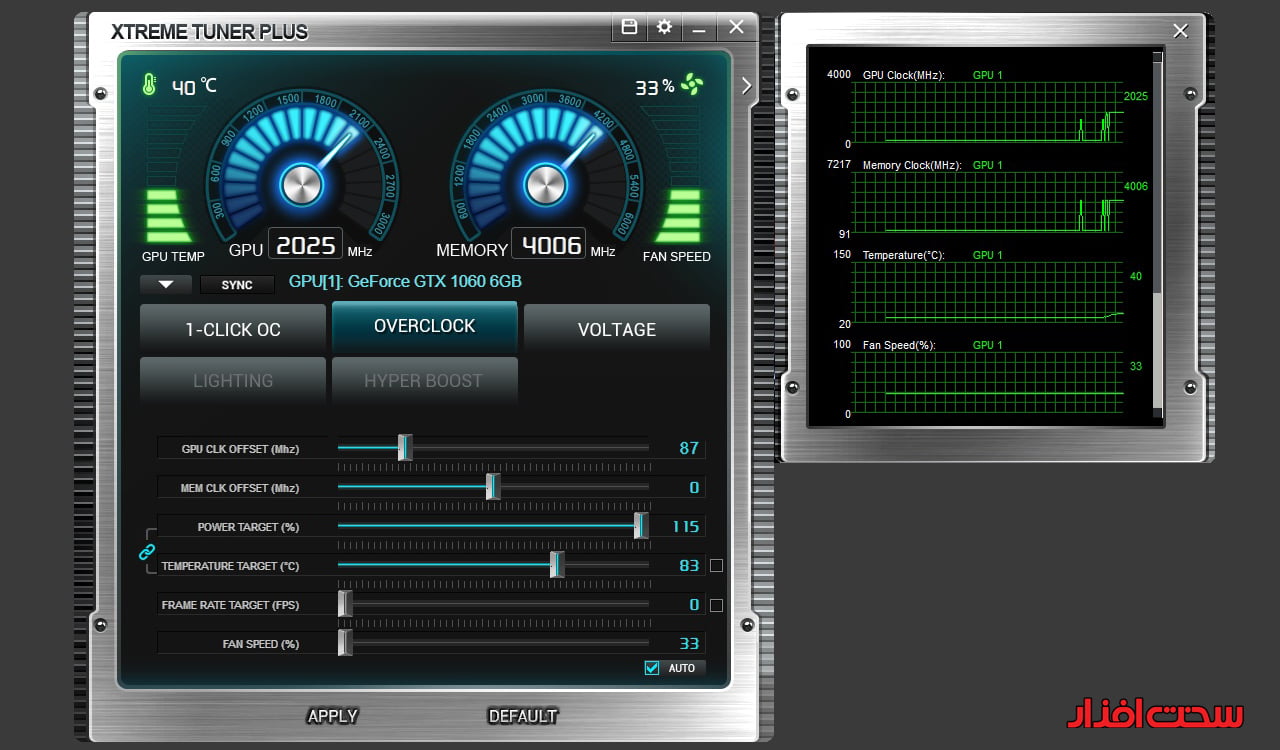Enable the Temperature Target priority checkbox

click(x=716, y=566)
